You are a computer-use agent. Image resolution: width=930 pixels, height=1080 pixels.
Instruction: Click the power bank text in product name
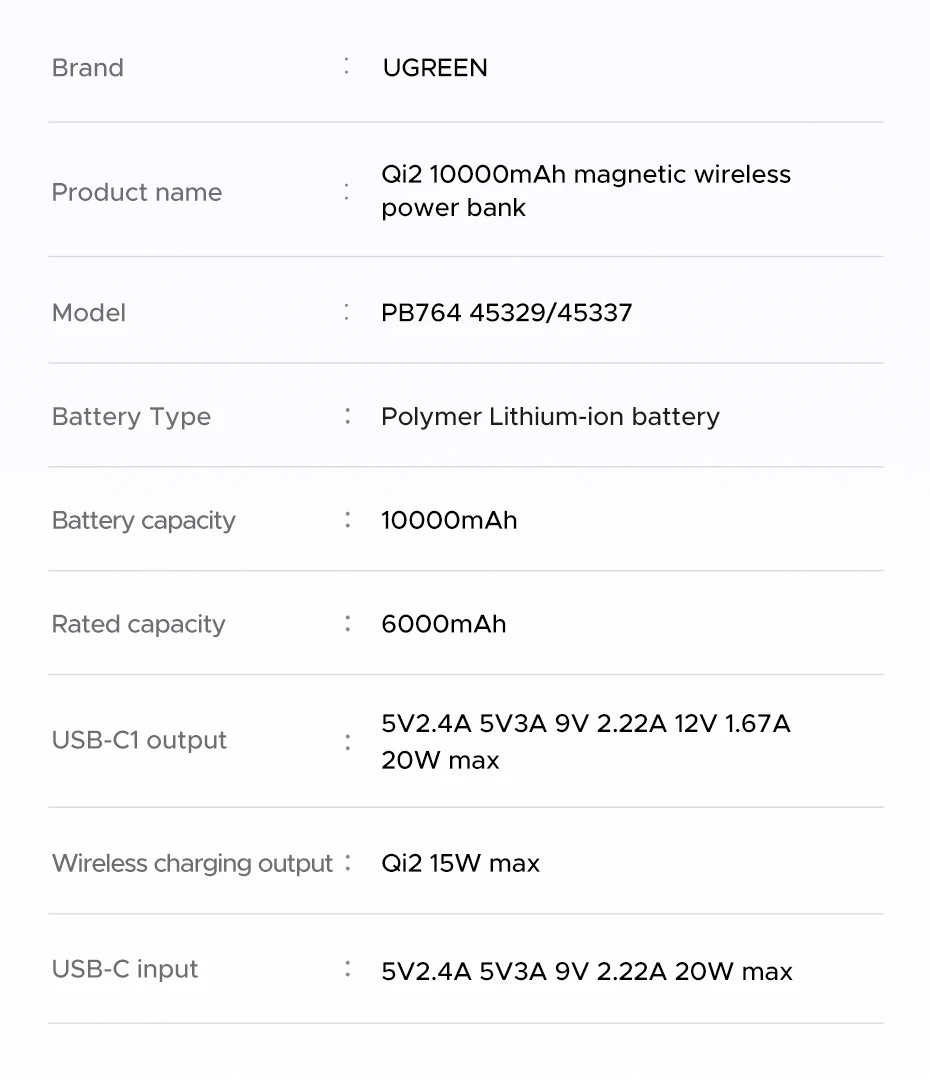(x=453, y=208)
